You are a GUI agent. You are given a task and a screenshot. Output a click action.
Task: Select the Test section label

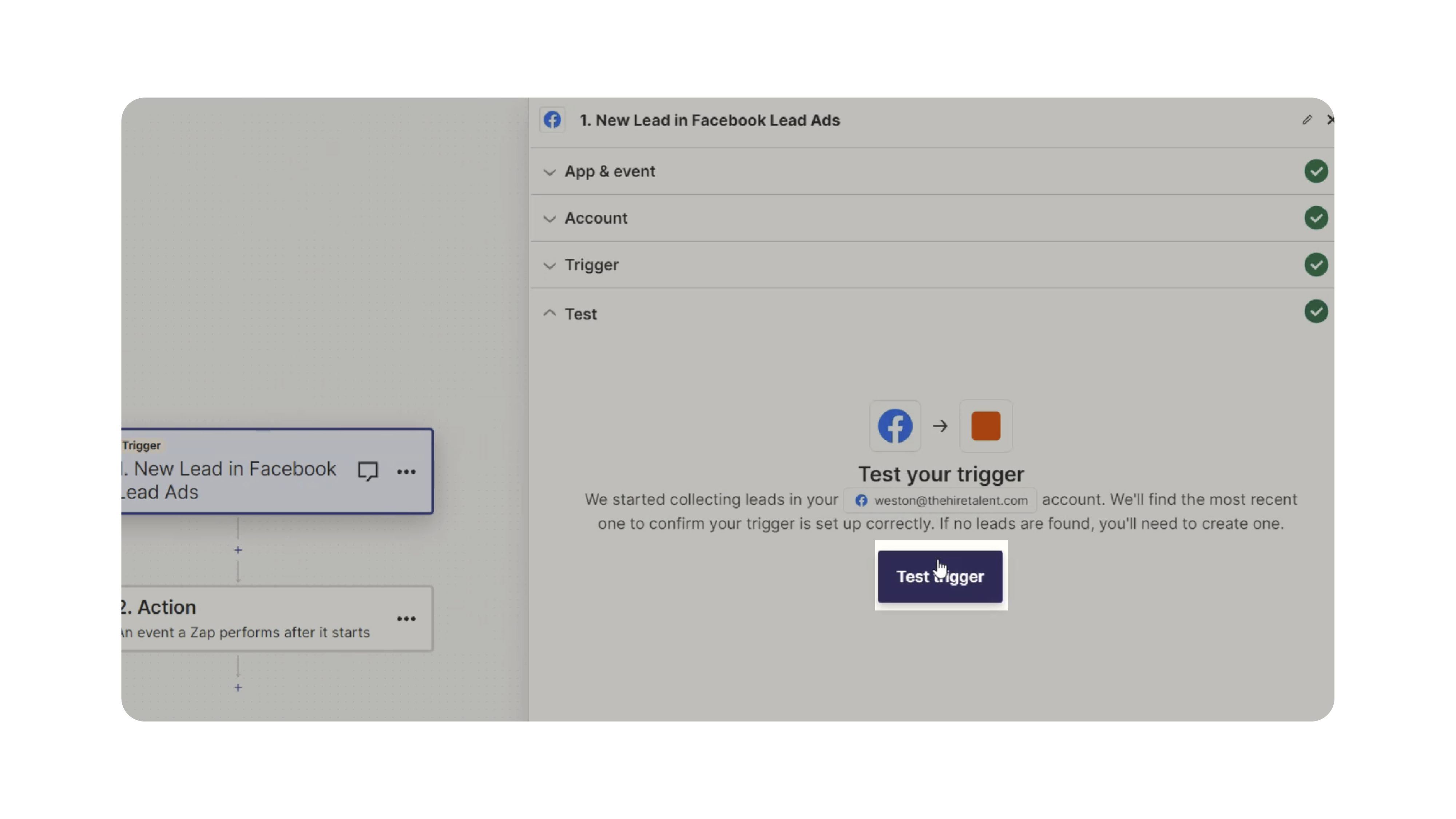[580, 314]
